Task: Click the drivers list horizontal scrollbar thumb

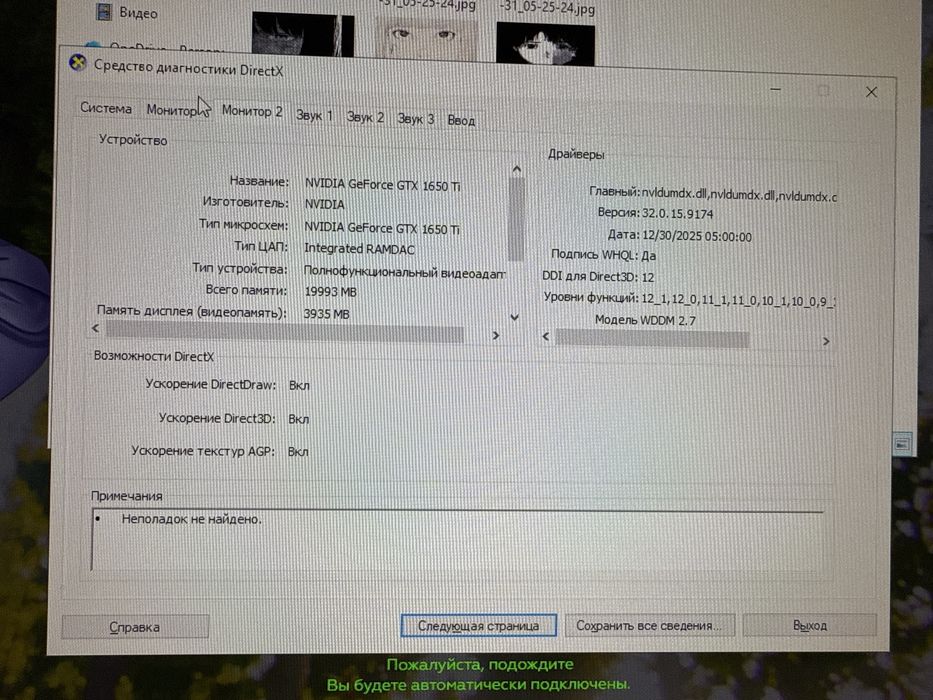Action: [x=652, y=339]
